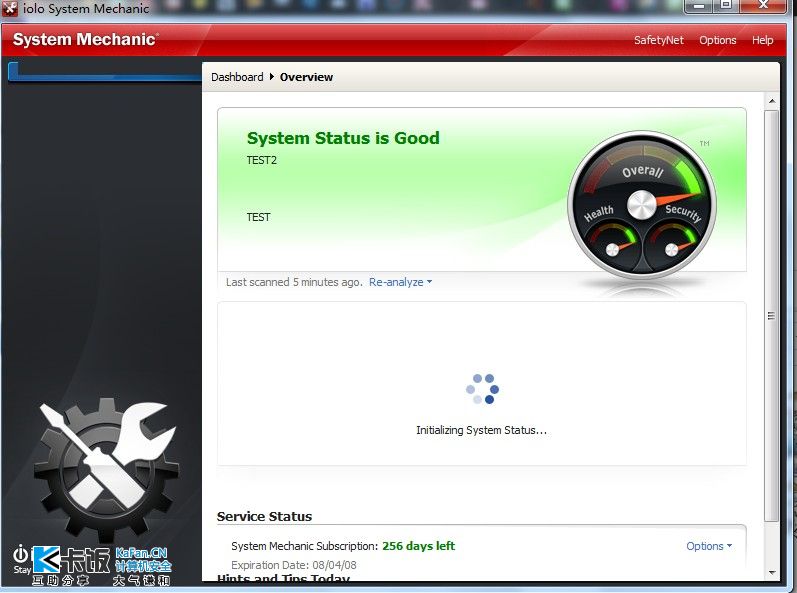Click the vertical scrollbar thumb
797x593 pixels.
coord(772,316)
